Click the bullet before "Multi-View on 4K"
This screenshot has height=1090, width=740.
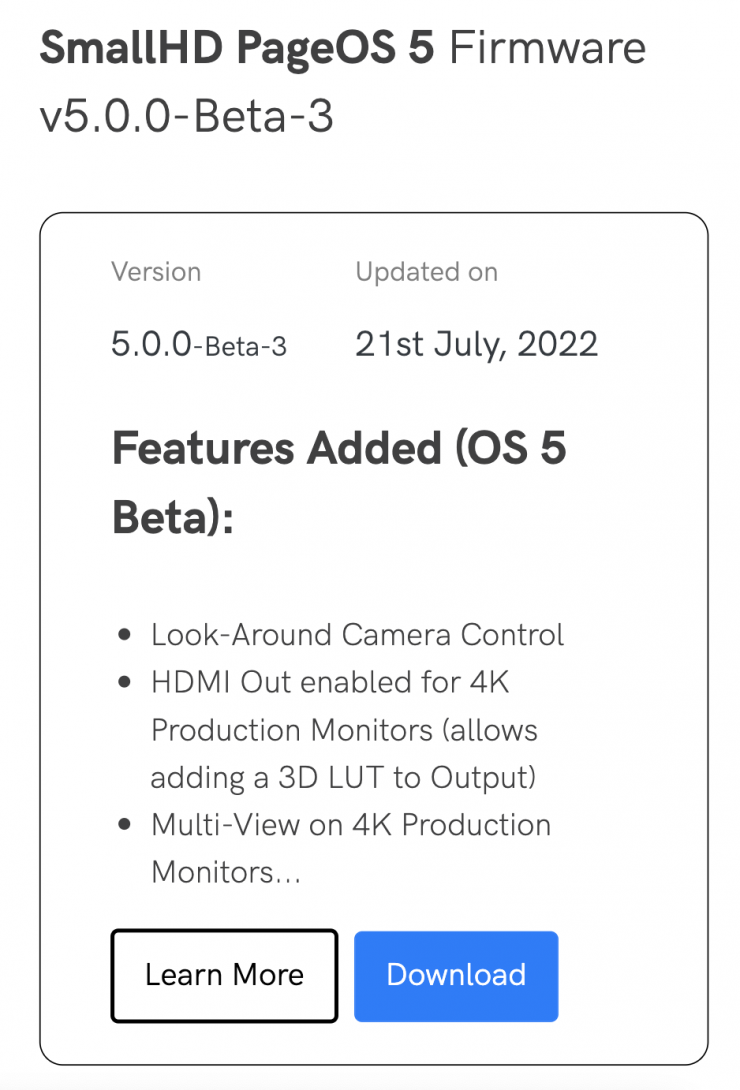click(x=125, y=825)
